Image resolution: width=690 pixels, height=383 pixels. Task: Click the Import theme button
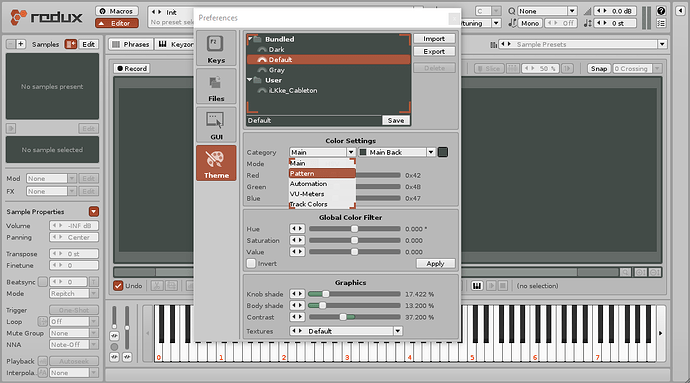click(x=434, y=39)
